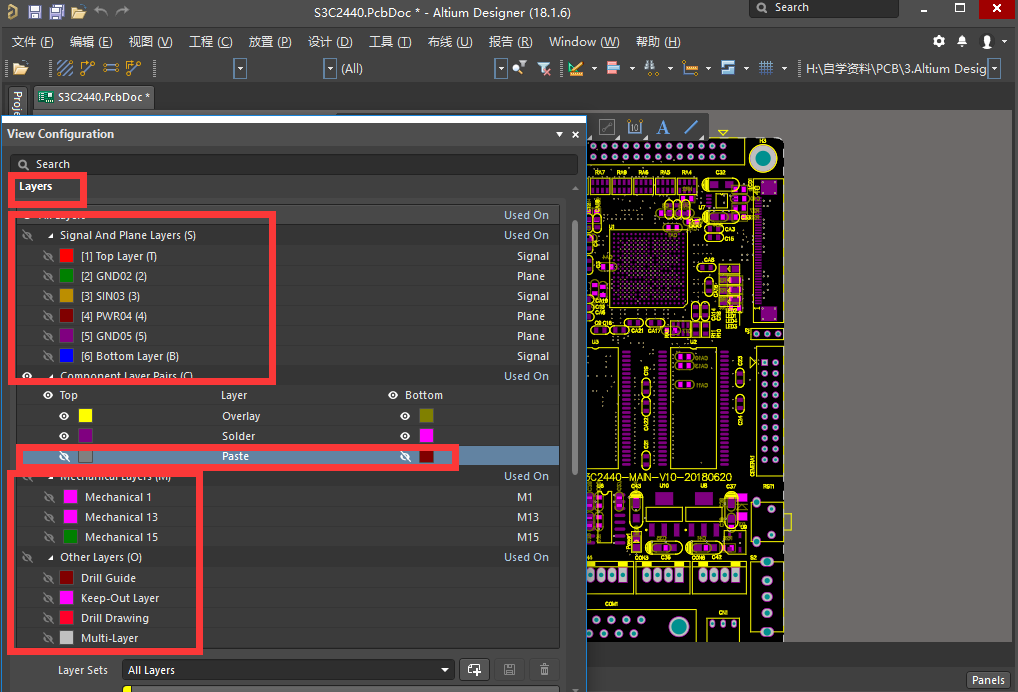The height and width of the screenshot is (692, 1018).
Task: Click the design rule check icon
Action: pos(575,68)
